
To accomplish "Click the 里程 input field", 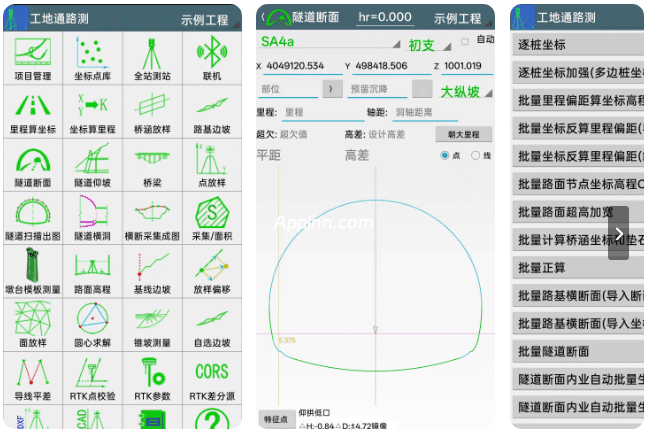I will click(323, 113).
